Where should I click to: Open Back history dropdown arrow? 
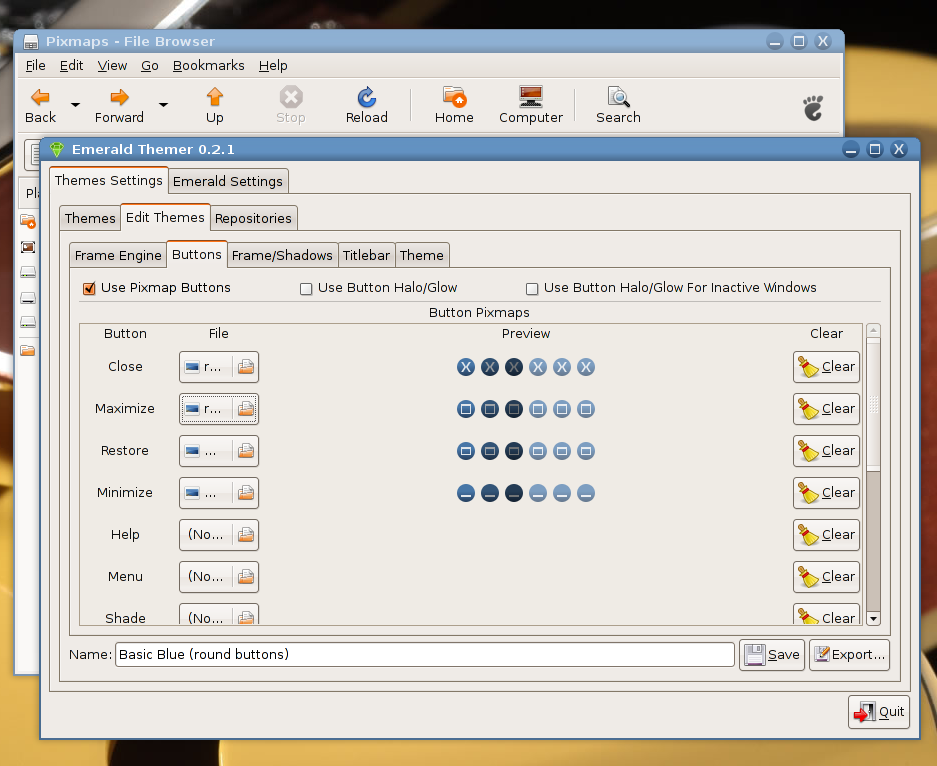75,105
